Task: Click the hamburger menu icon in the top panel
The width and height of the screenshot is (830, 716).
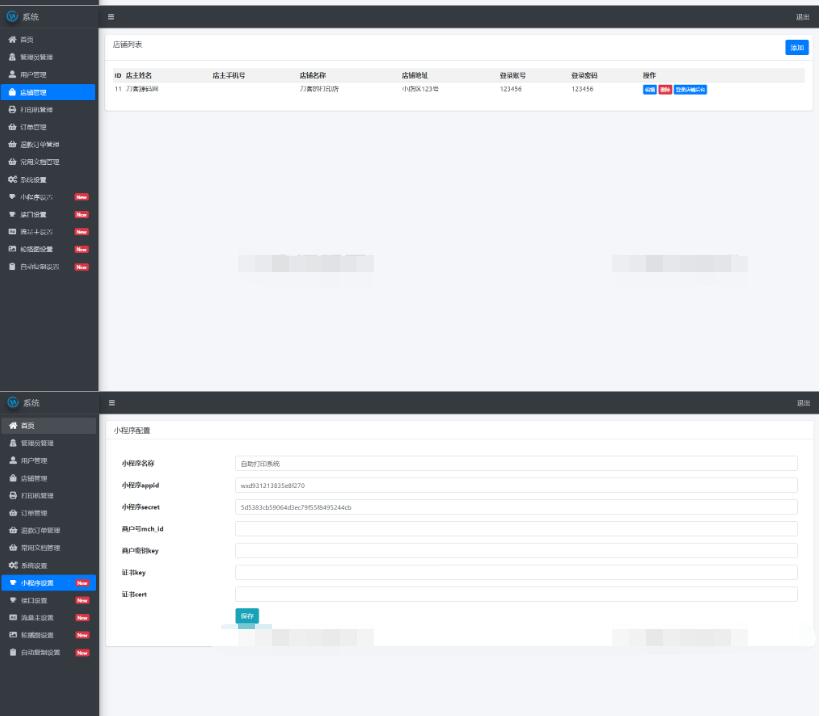Action: pyautogui.click(x=111, y=17)
